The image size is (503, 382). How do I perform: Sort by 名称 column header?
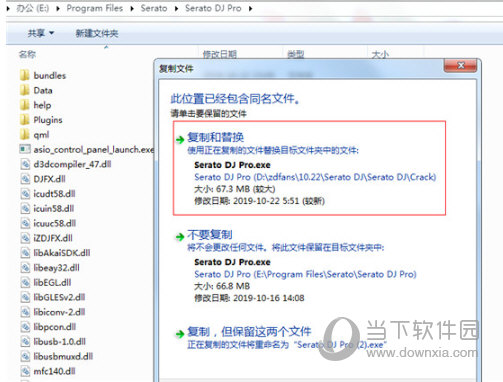27,54
